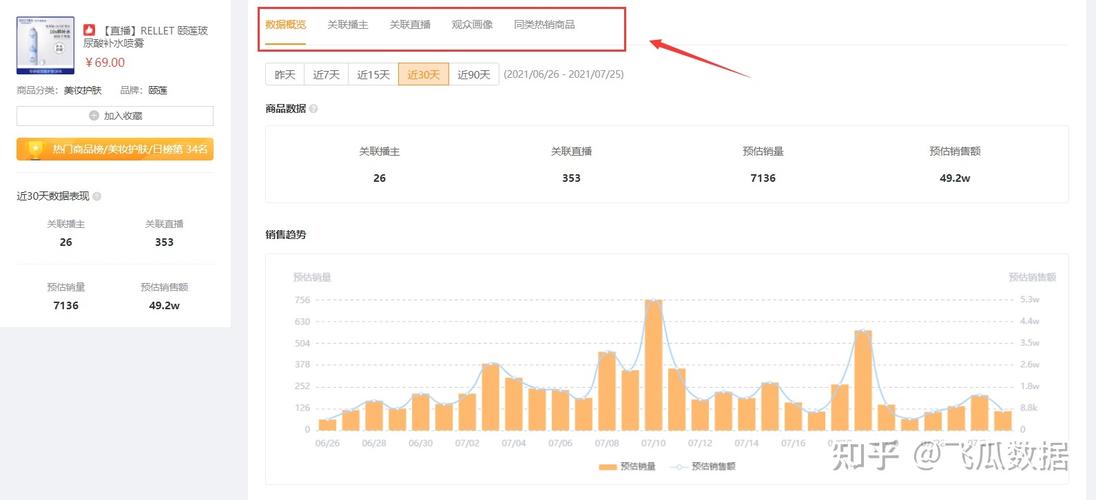Switch to the 关联直播 tab
Image resolution: width=1096 pixels, height=500 pixels.
tap(410, 24)
